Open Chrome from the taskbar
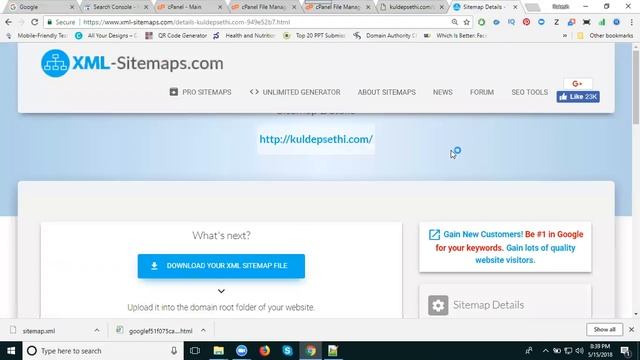Viewport: 640px width, 360px height. (311, 351)
